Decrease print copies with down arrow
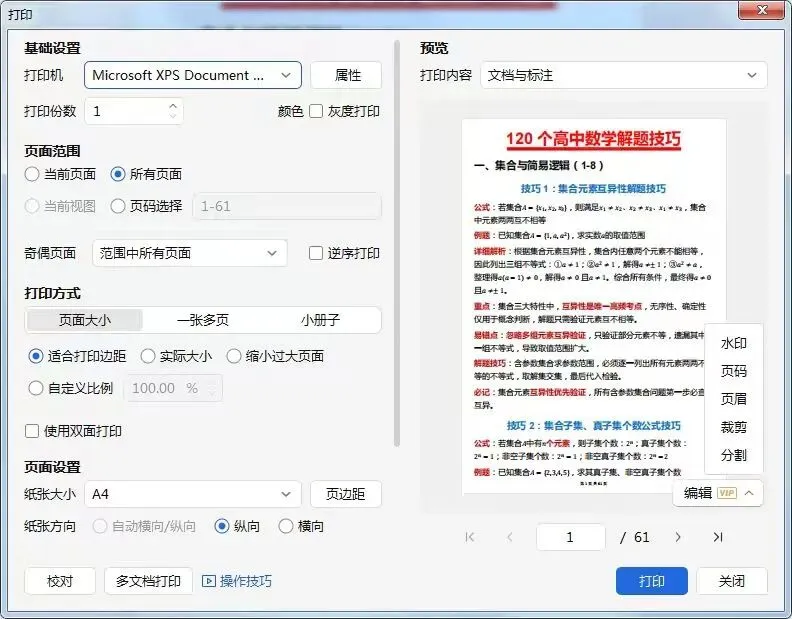This screenshot has height=619, width=792. [173, 116]
